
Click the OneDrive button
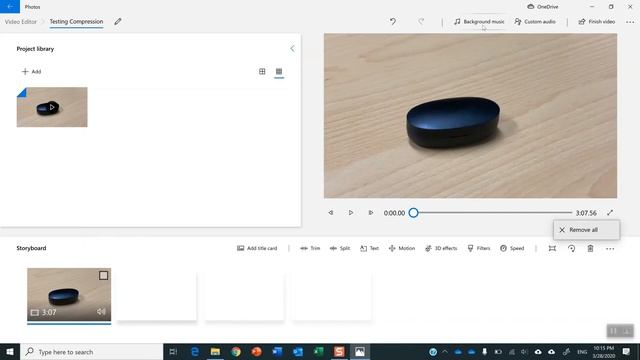point(543,7)
